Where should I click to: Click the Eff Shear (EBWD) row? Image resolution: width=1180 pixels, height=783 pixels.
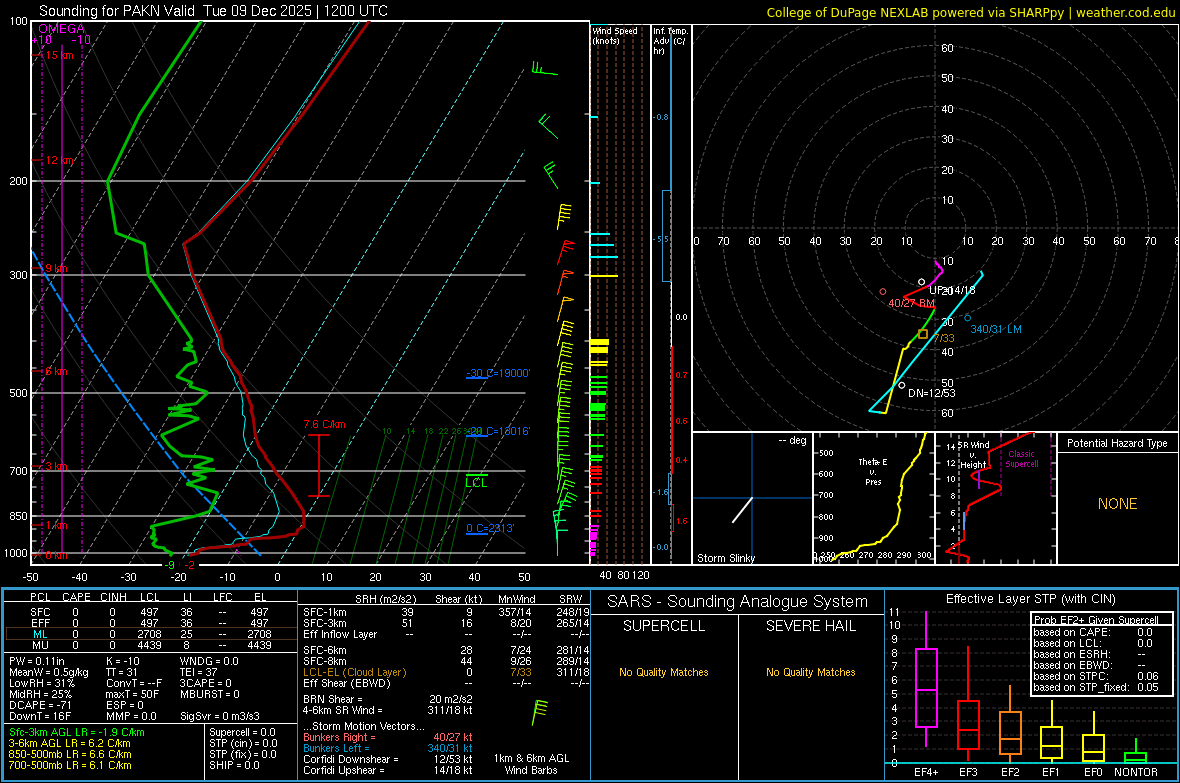pyautogui.click(x=446, y=683)
